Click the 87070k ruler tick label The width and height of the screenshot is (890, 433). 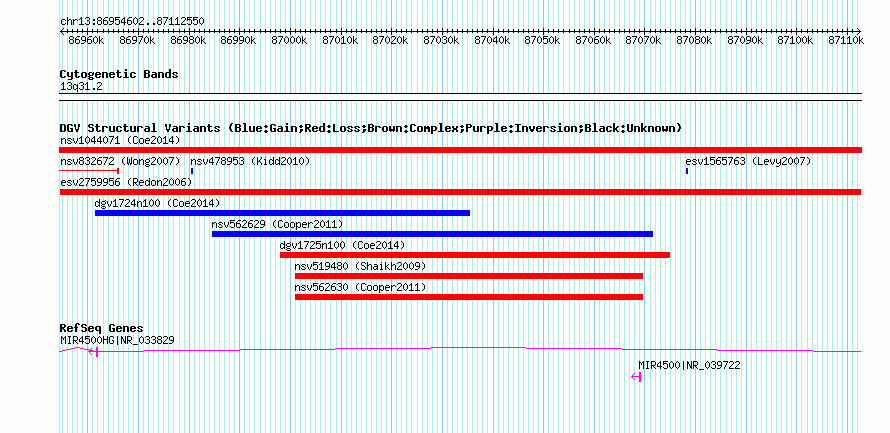pyautogui.click(x=644, y=40)
